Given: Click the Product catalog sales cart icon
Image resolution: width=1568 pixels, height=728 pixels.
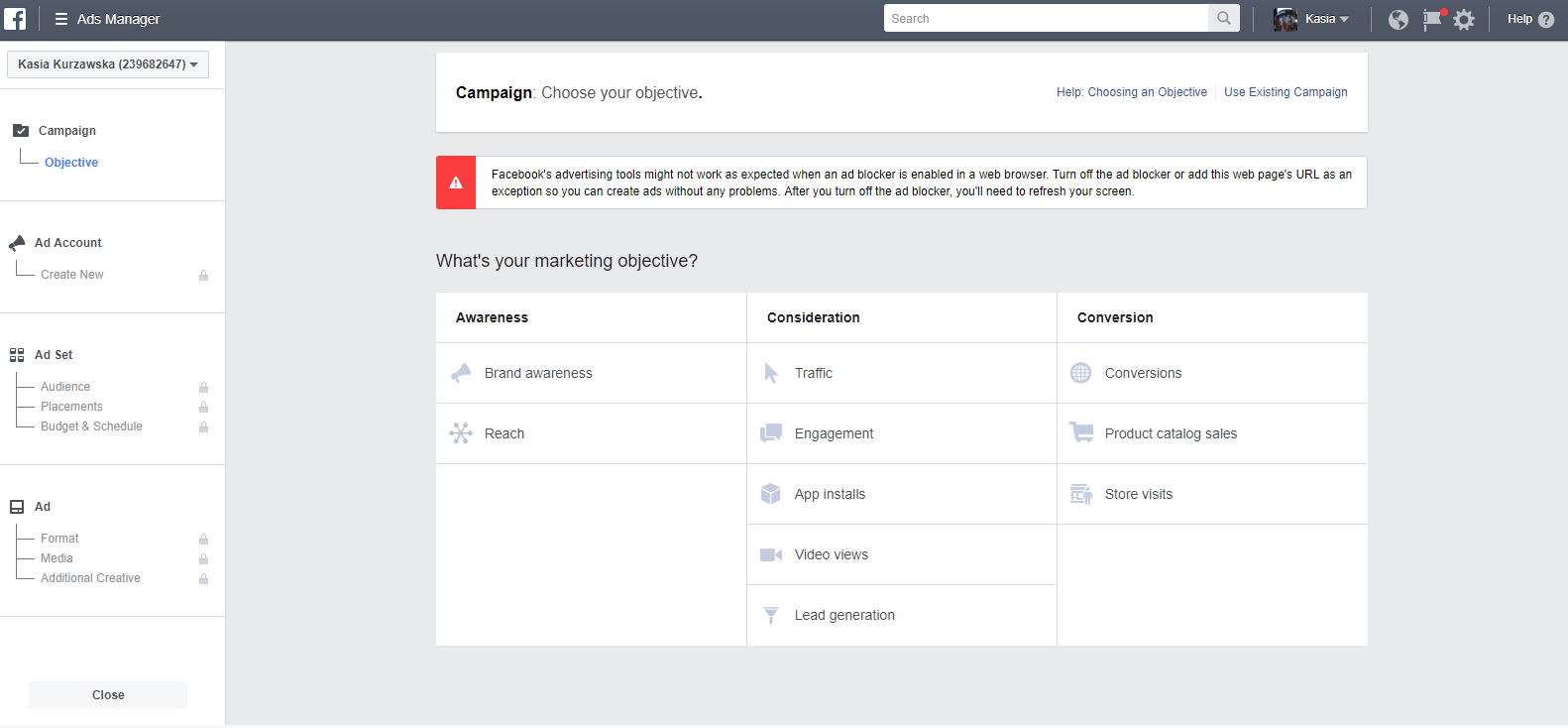Looking at the screenshot, I should pyautogui.click(x=1081, y=432).
